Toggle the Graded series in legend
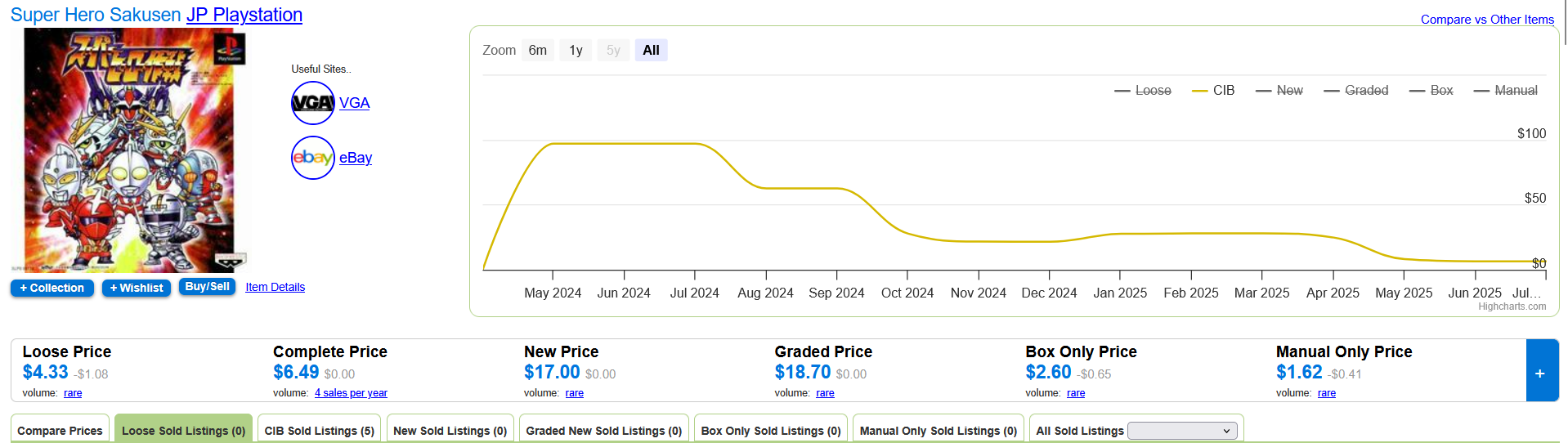This screenshot has height=443, width=1568. point(1356,91)
